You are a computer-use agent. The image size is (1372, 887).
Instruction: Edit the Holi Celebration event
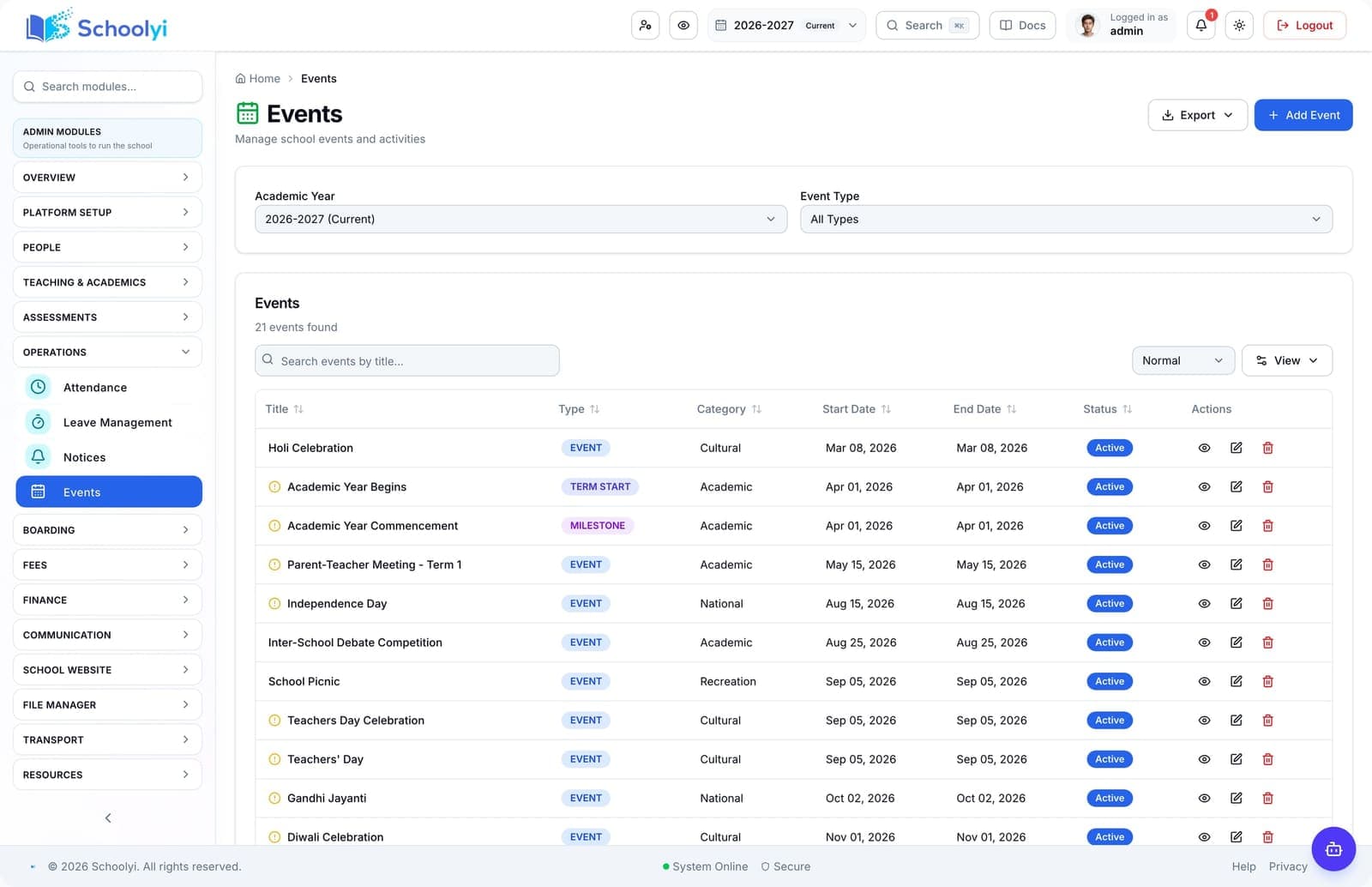tap(1236, 448)
